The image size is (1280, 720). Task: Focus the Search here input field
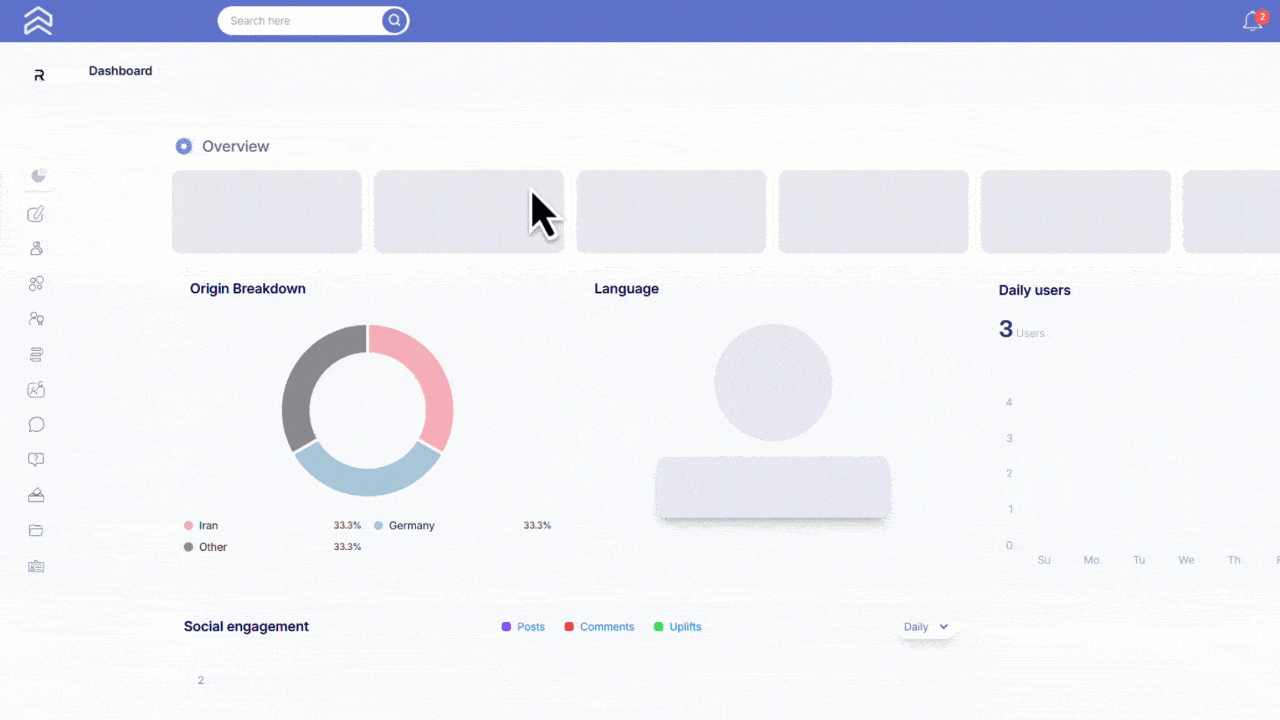tap(300, 21)
